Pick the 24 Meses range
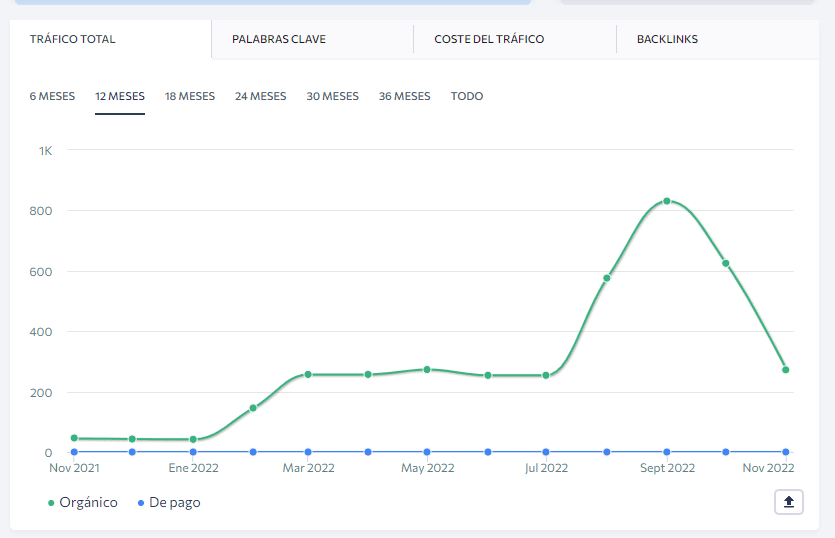The image size is (835, 538). [261, 97]
